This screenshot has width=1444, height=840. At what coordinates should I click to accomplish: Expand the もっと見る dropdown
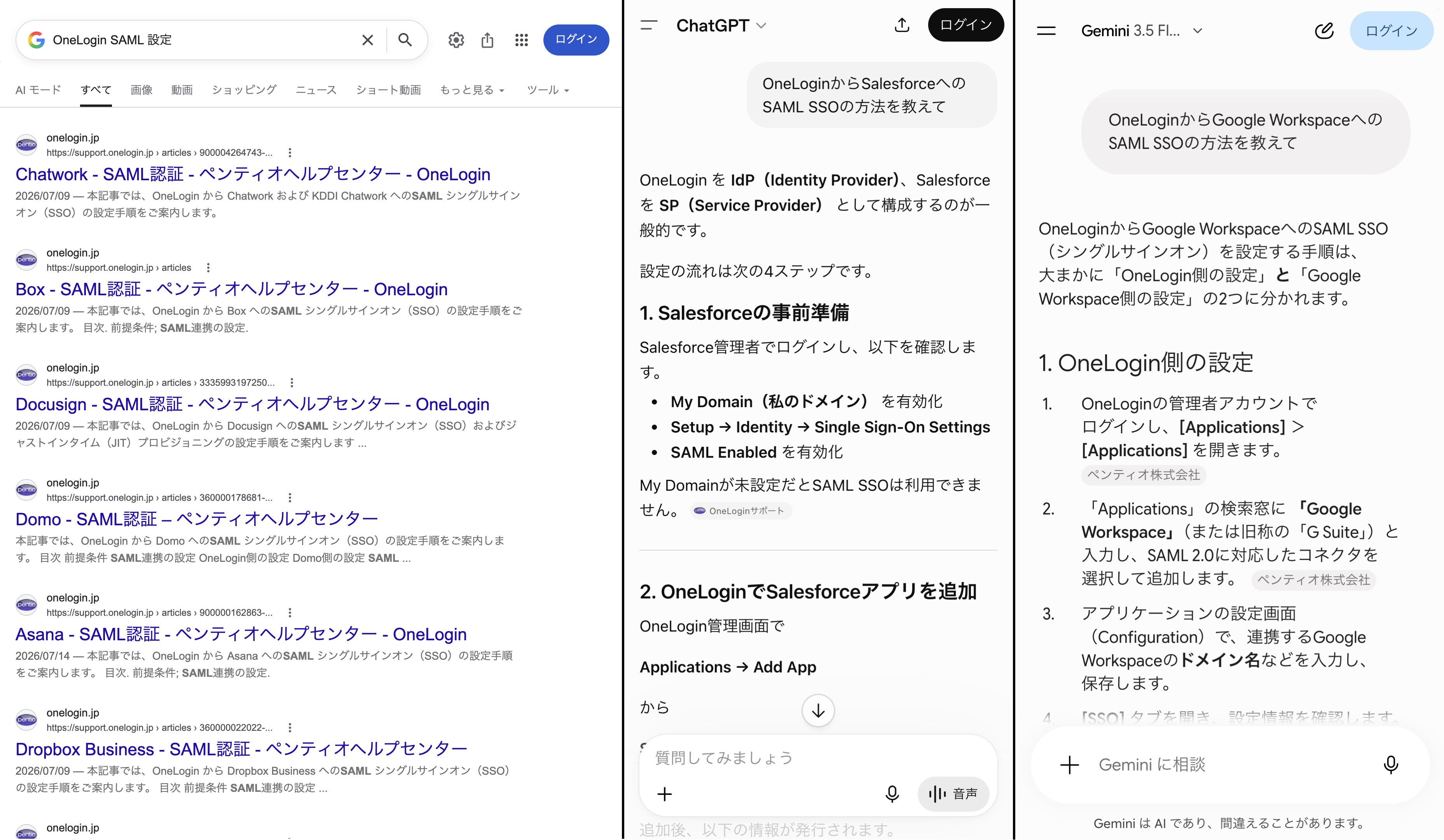(473, 90)
